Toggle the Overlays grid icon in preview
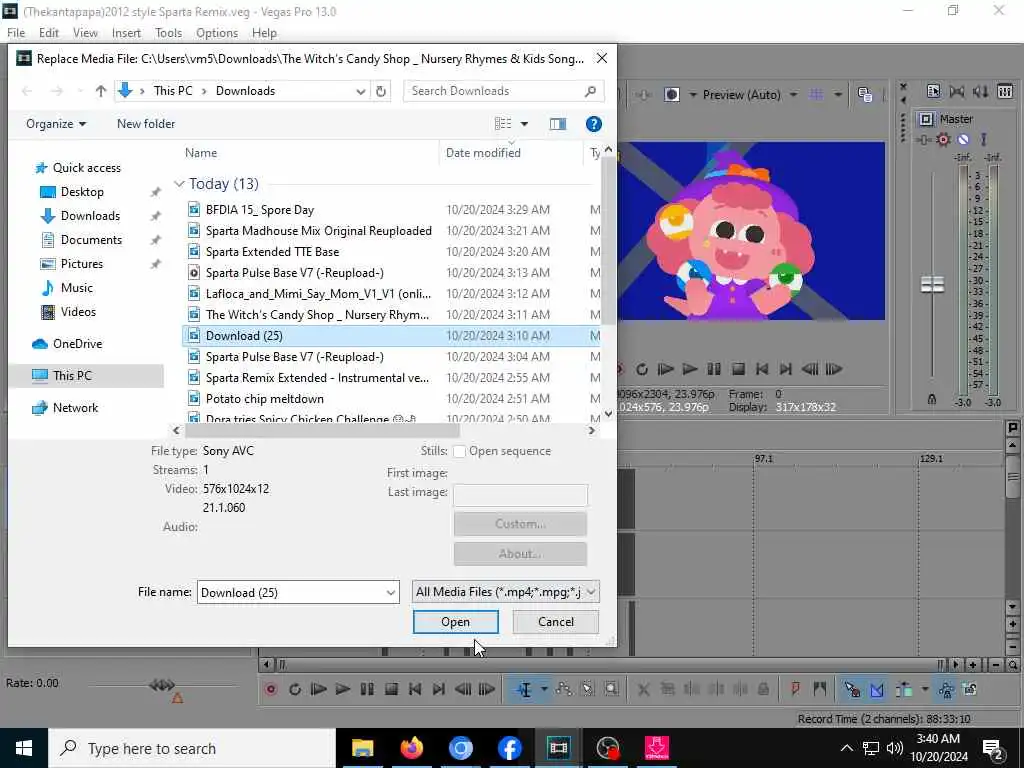Image resolution: width=1024 pixels, height=768 pixels. 816,95
